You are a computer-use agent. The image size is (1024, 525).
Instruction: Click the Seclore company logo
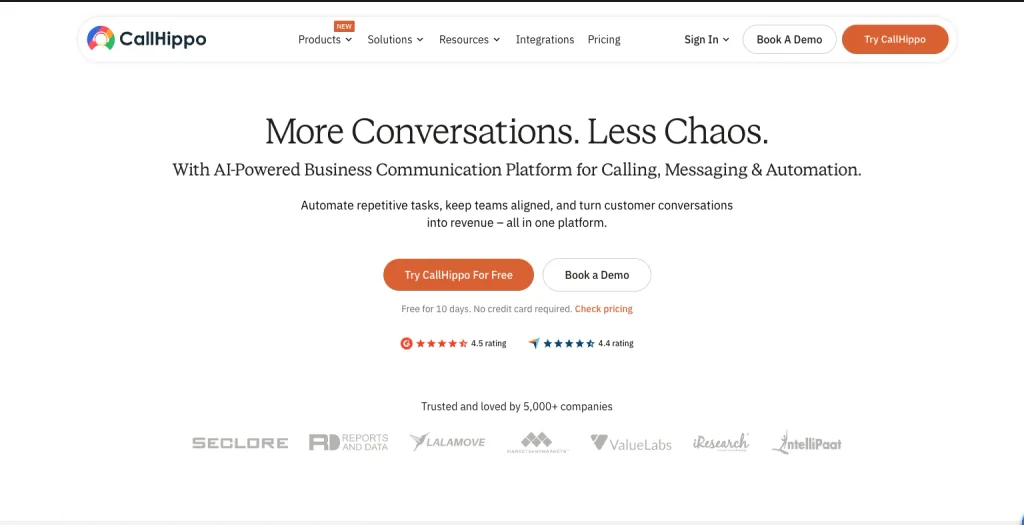coord(240,443)
